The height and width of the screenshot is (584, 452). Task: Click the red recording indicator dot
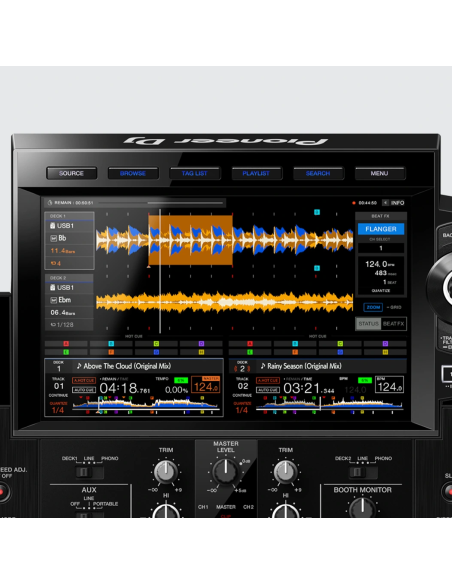click(353, 203)
